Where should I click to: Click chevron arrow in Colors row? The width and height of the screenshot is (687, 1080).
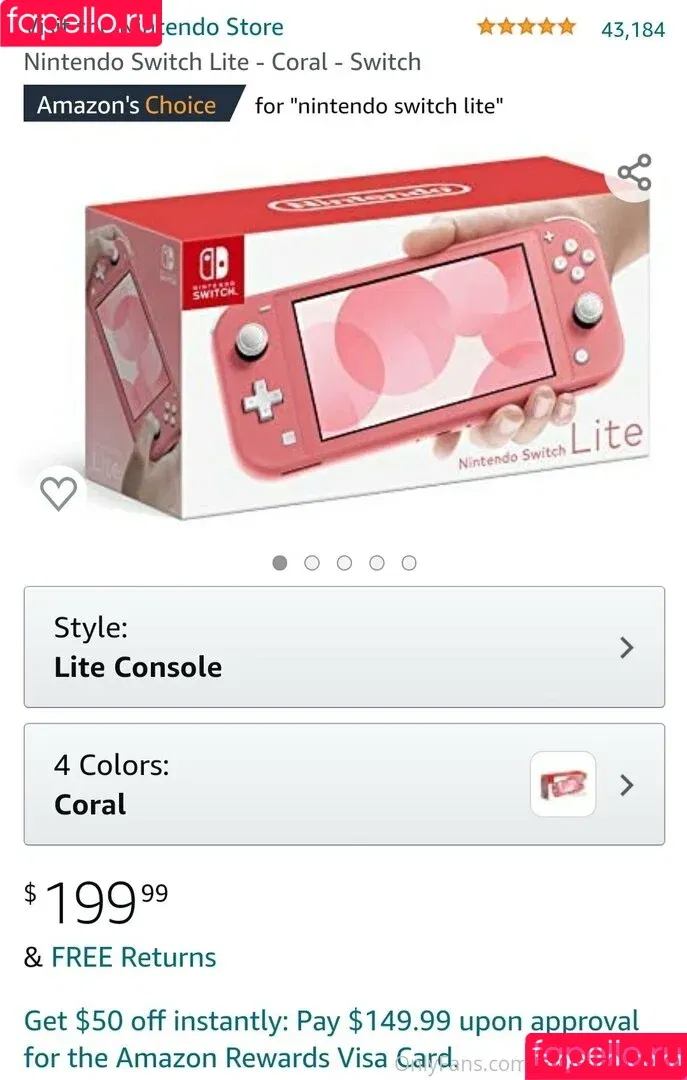[626, 785]
